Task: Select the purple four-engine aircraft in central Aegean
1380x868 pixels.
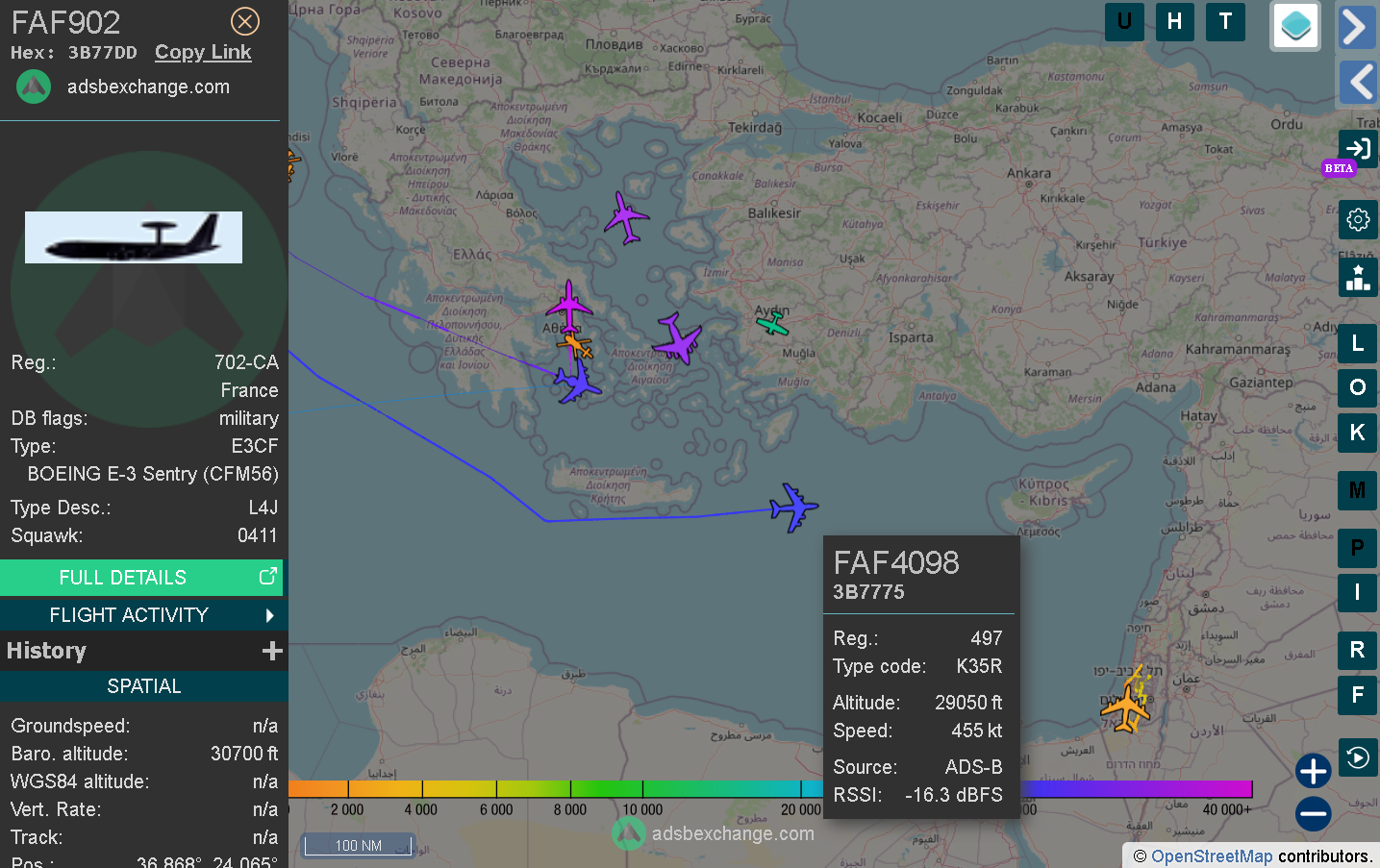Action: (x=678, y=337)
